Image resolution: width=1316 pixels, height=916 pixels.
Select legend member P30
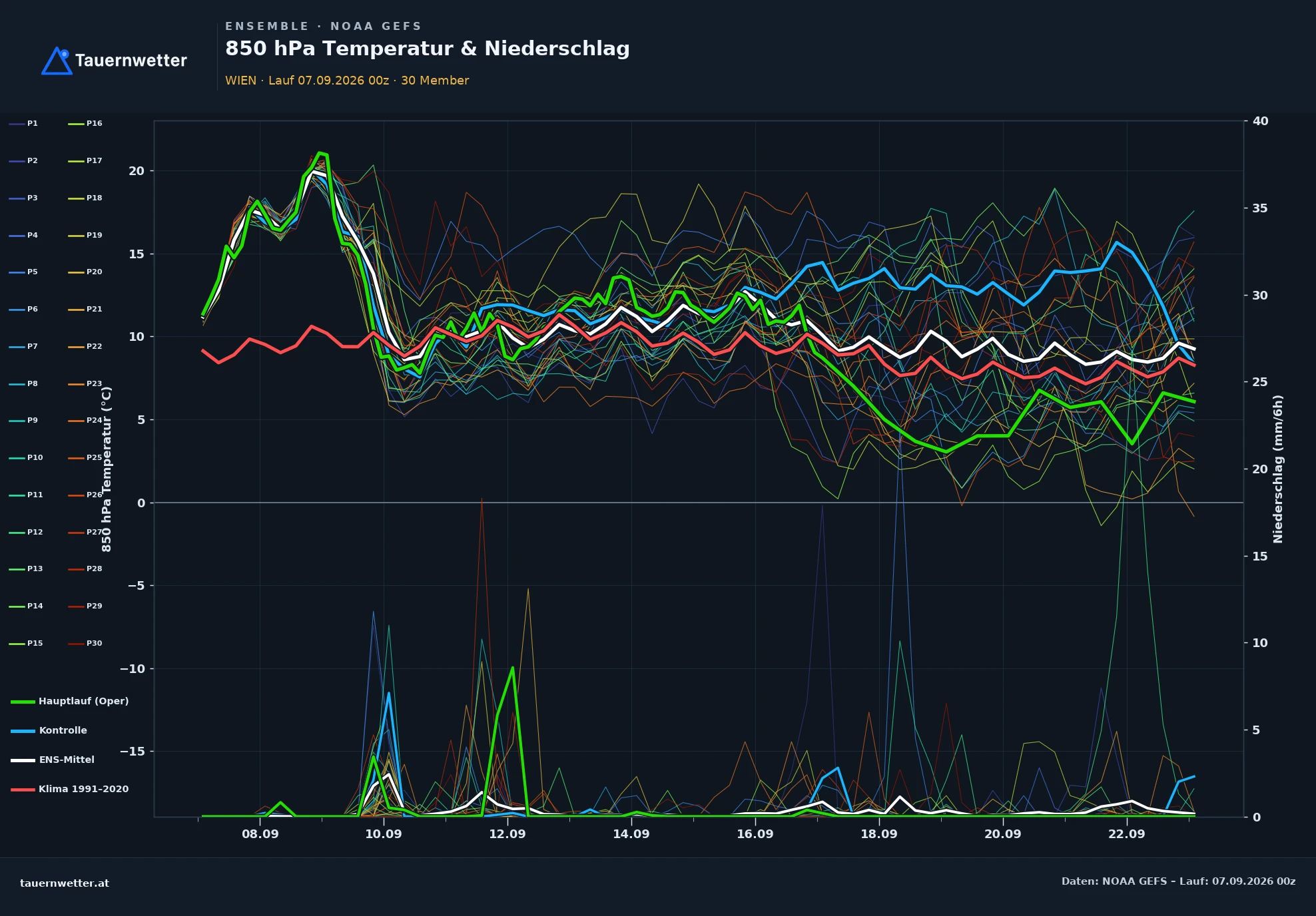pyautogui.click(x=85, y=644)
